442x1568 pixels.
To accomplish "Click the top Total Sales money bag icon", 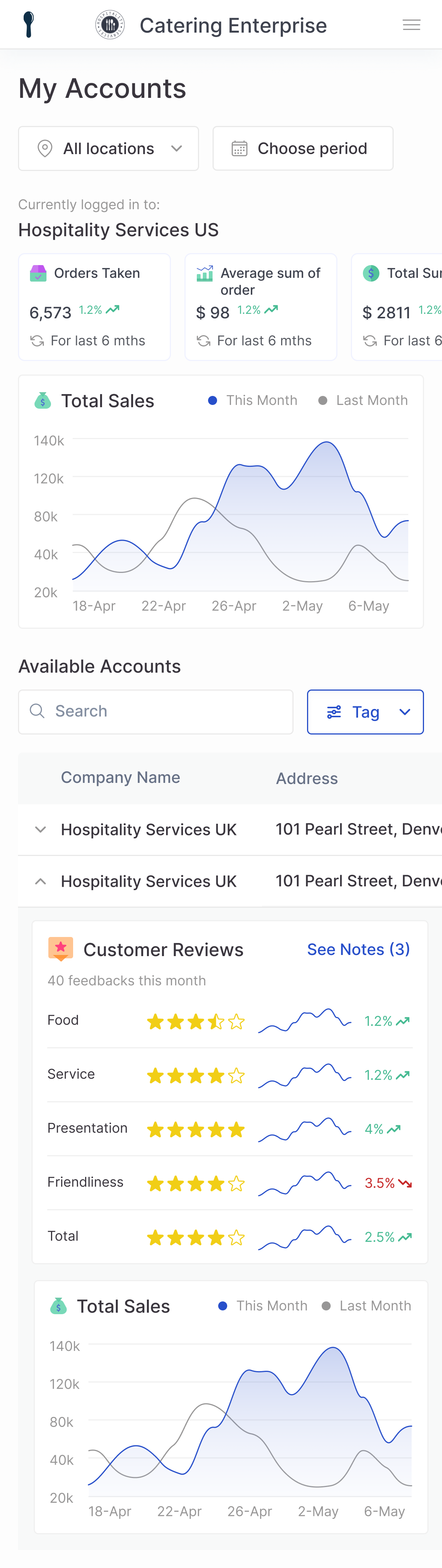I will coord(43,400).
